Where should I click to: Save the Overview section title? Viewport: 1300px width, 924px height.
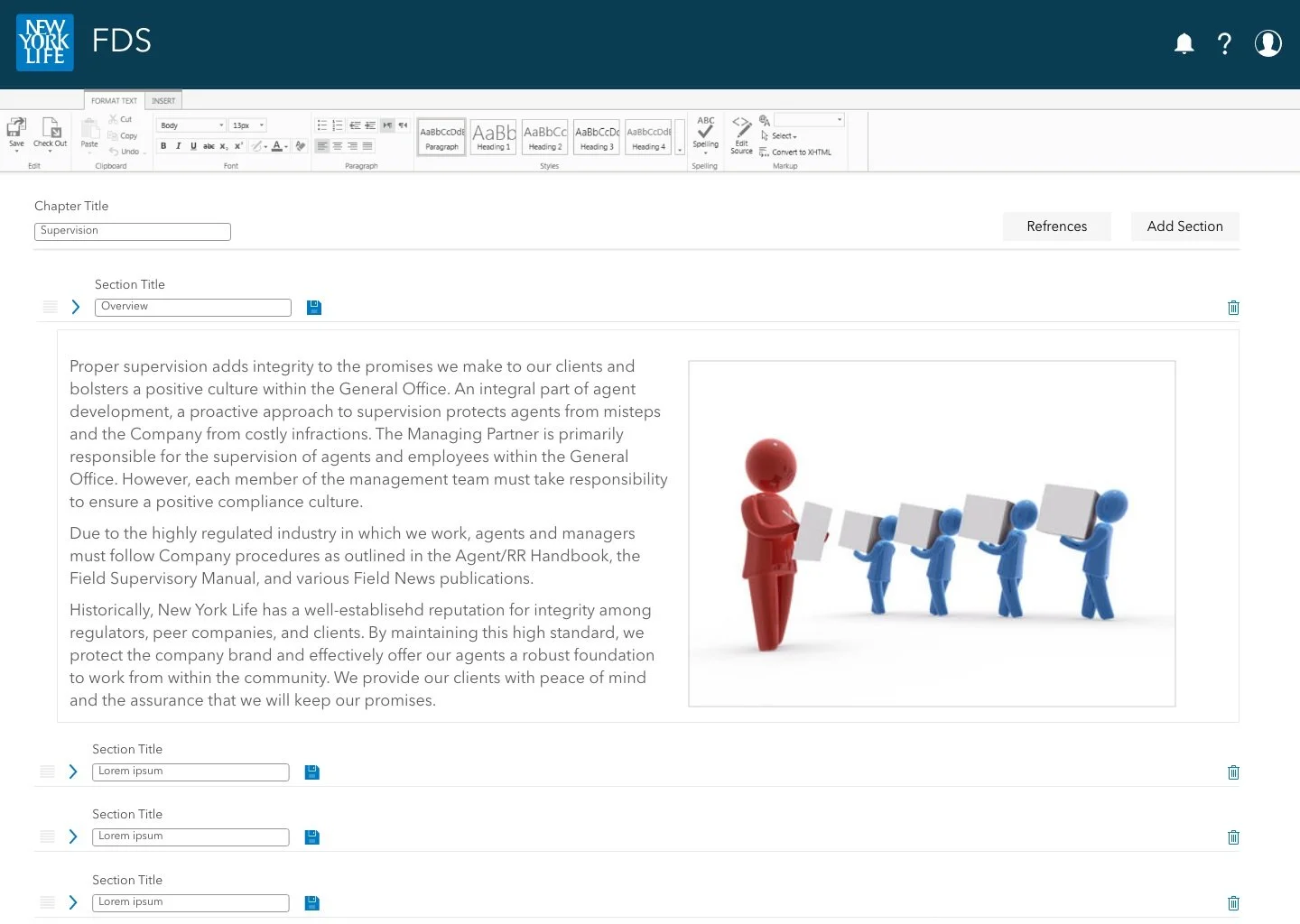tap(314, 308)
